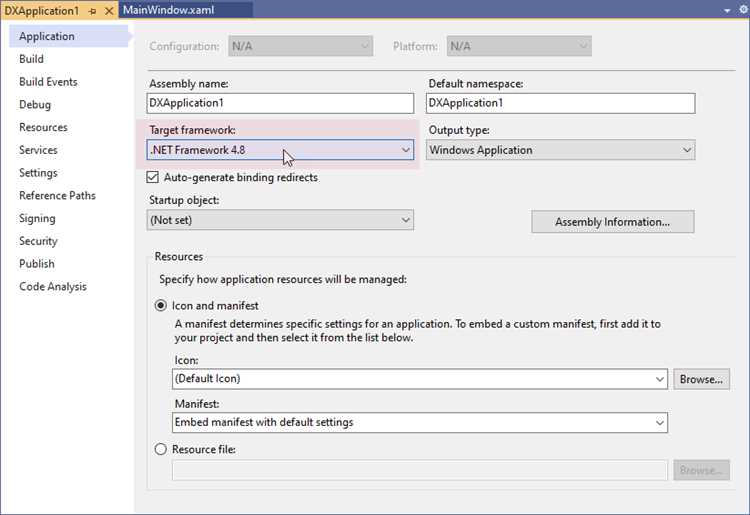
Task: Pin the DXApplication1 tab
Action: click(92, 11)
